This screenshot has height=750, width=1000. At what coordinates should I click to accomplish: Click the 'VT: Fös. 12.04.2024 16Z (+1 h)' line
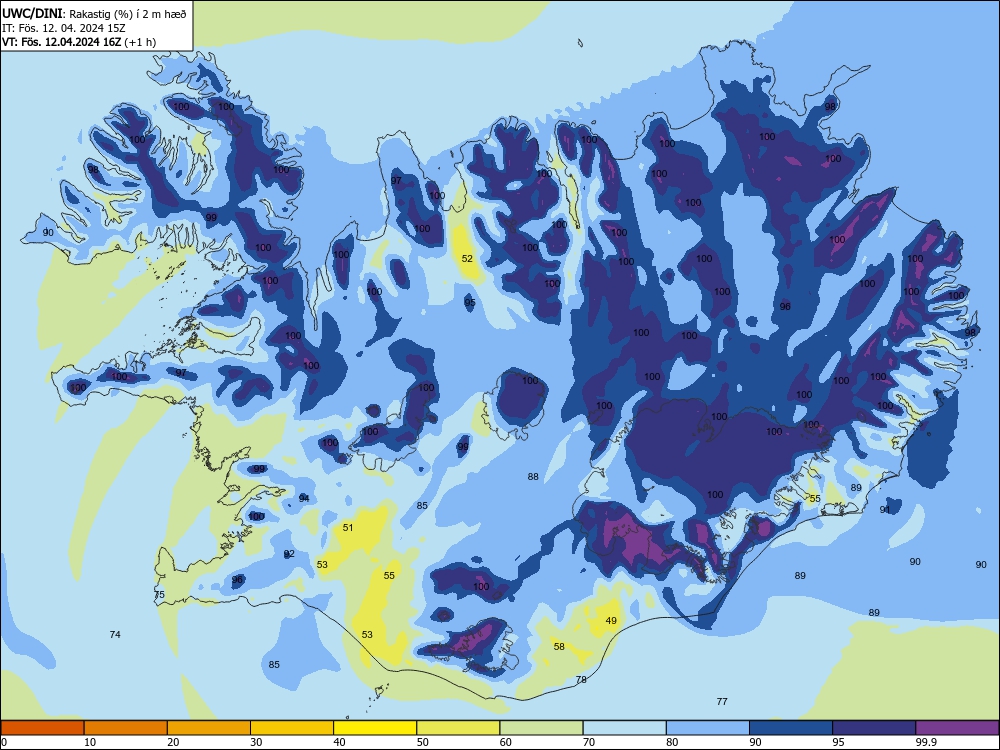click(79, 42)
